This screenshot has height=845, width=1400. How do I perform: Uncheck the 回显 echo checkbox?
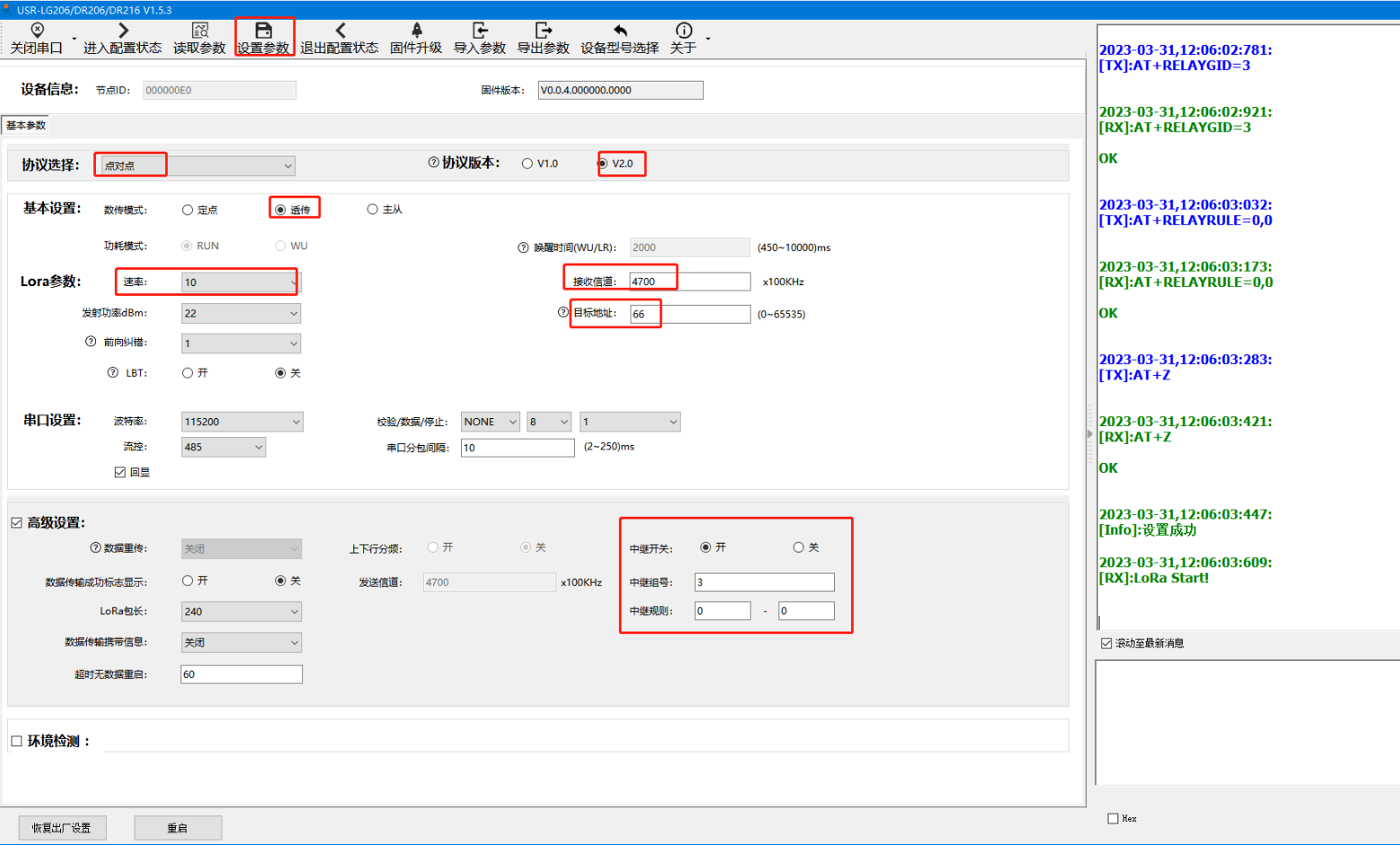(x=120, y=472)
